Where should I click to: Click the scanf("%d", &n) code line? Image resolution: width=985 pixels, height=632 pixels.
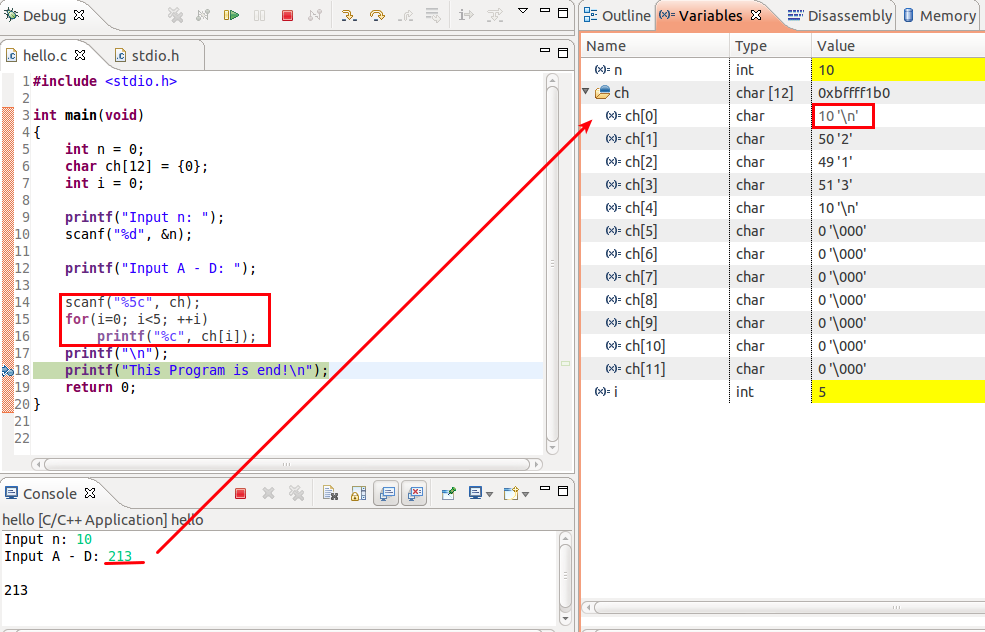pyautogui.click(x=128, y=234)
